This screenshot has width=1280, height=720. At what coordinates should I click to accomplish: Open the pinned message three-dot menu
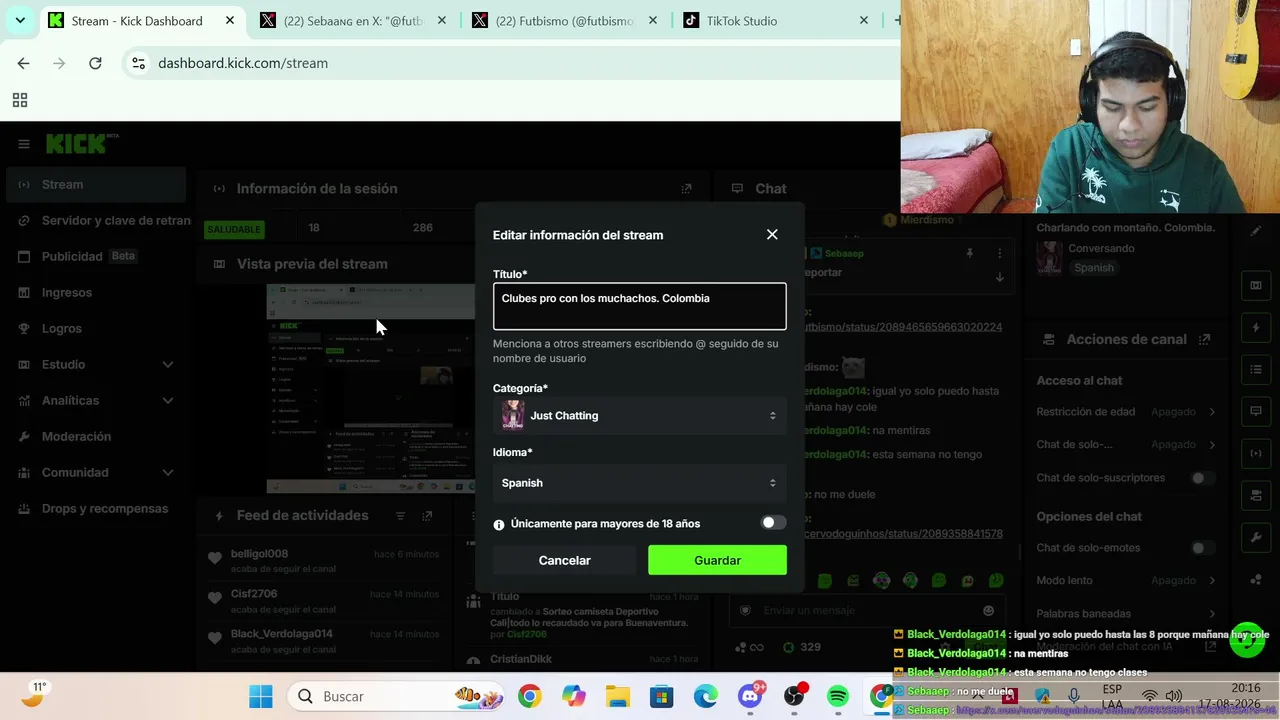point(999,253)
